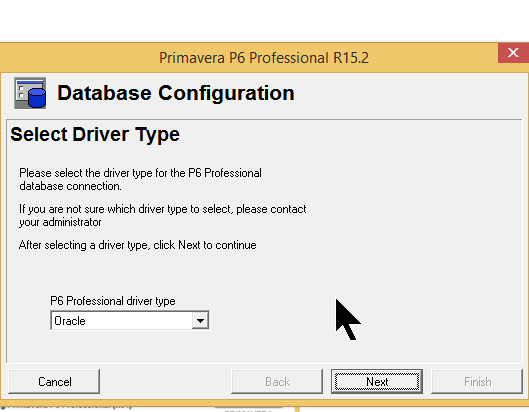The image size is (529, 412).
Task: Click the P6 Professional driver type label
Action: (x=113, y=301)
